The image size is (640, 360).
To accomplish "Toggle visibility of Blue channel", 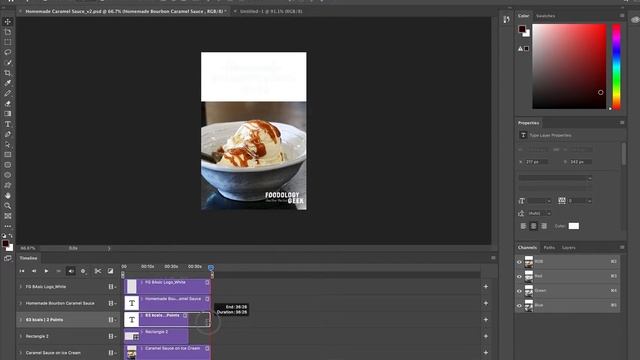I will [x=519, y=305].
